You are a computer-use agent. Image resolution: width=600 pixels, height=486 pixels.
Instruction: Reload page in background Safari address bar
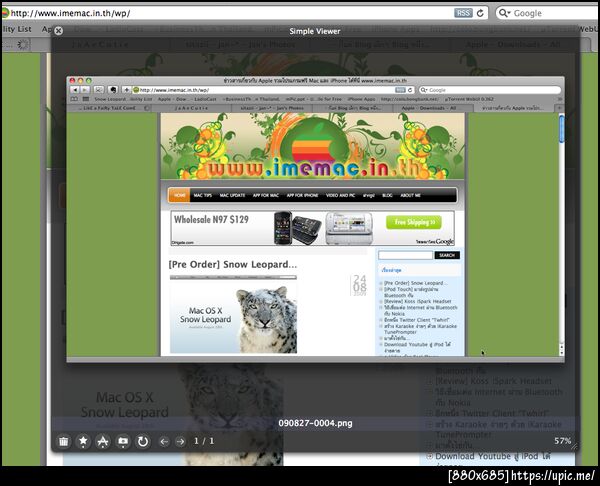pos(480,13)
